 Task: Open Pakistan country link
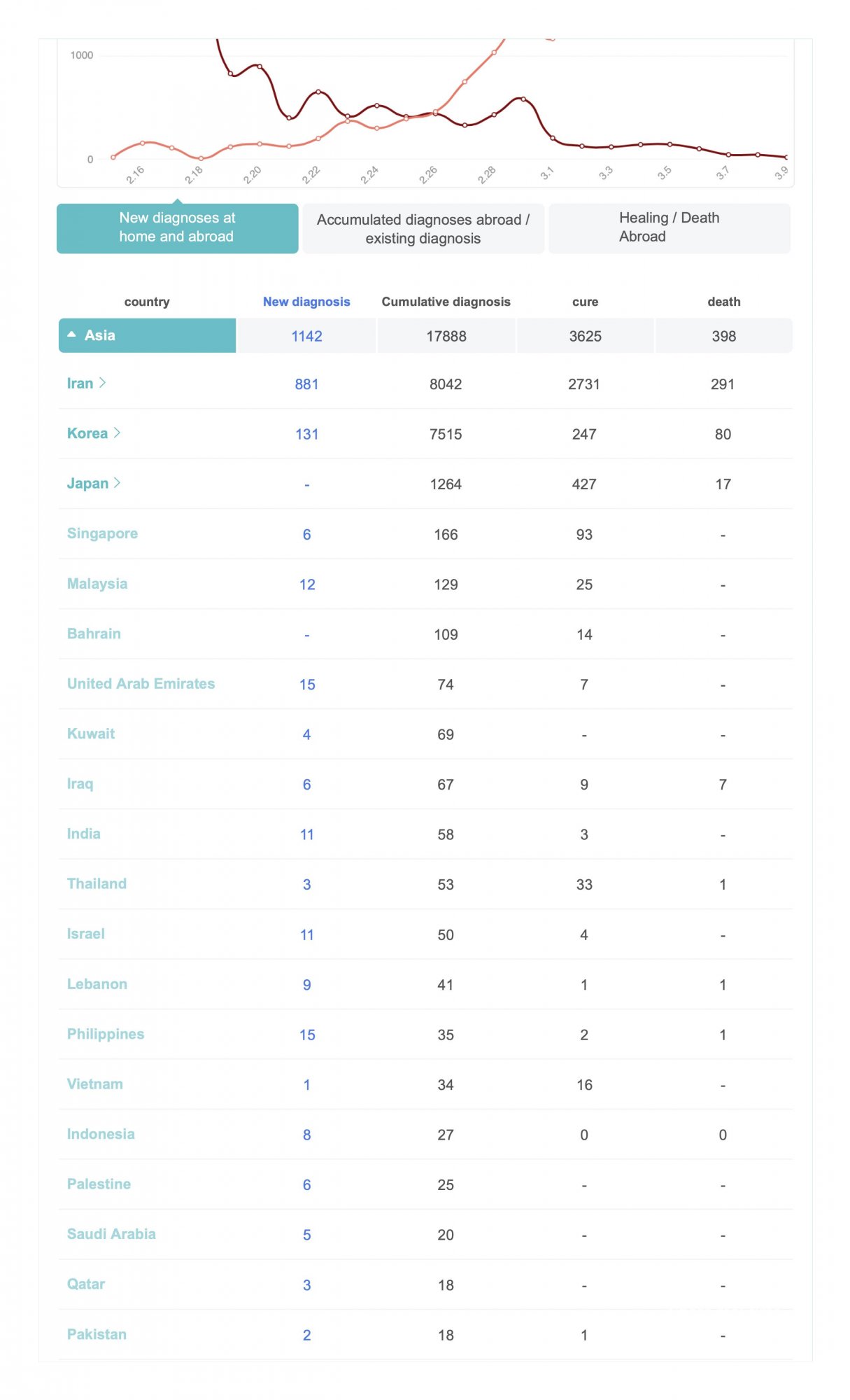[97, 1334]
